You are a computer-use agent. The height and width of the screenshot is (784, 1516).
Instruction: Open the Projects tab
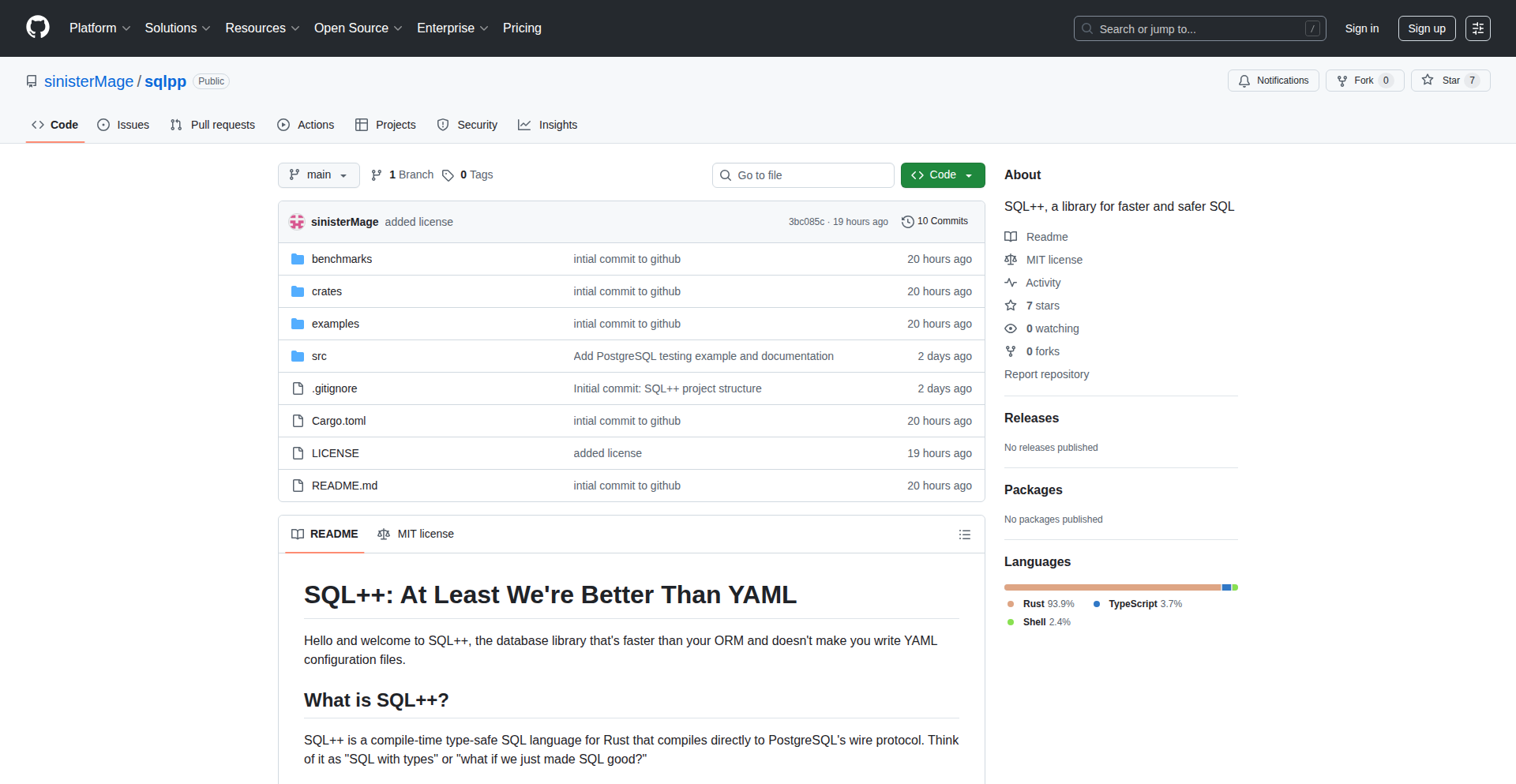coord(385,125)
